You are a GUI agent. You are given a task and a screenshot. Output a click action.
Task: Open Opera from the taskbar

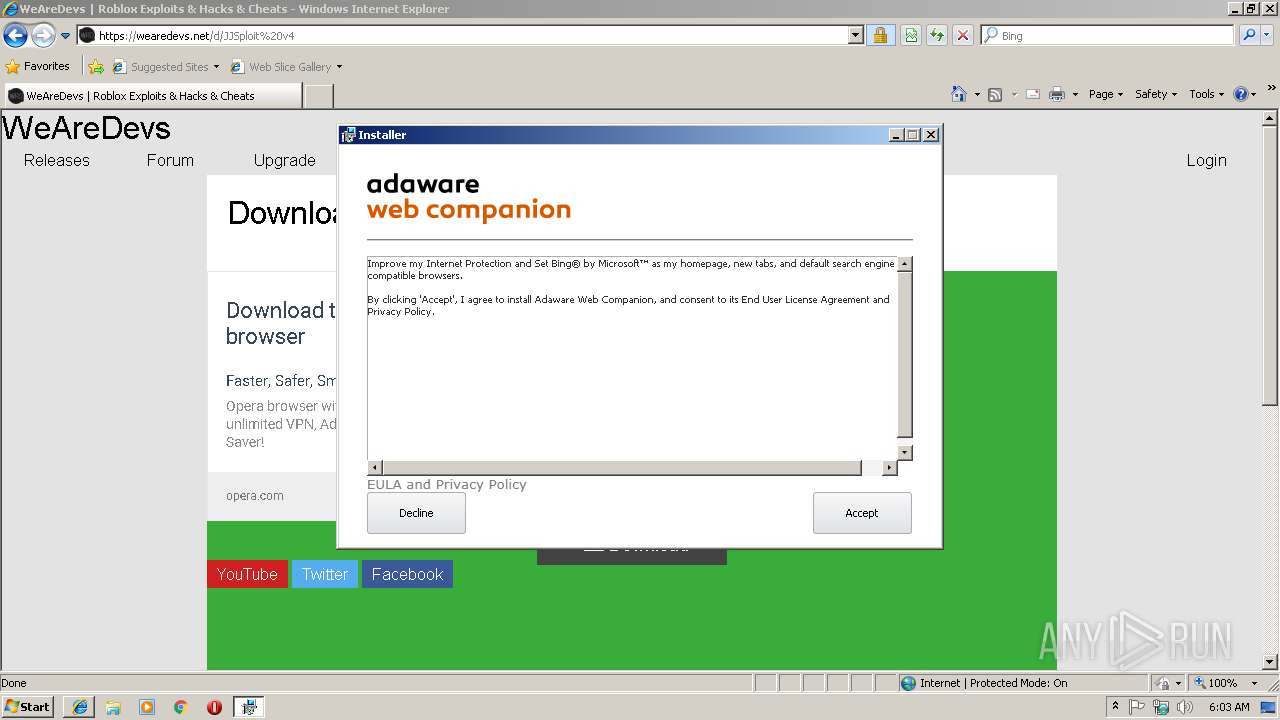tap(214, 707)
